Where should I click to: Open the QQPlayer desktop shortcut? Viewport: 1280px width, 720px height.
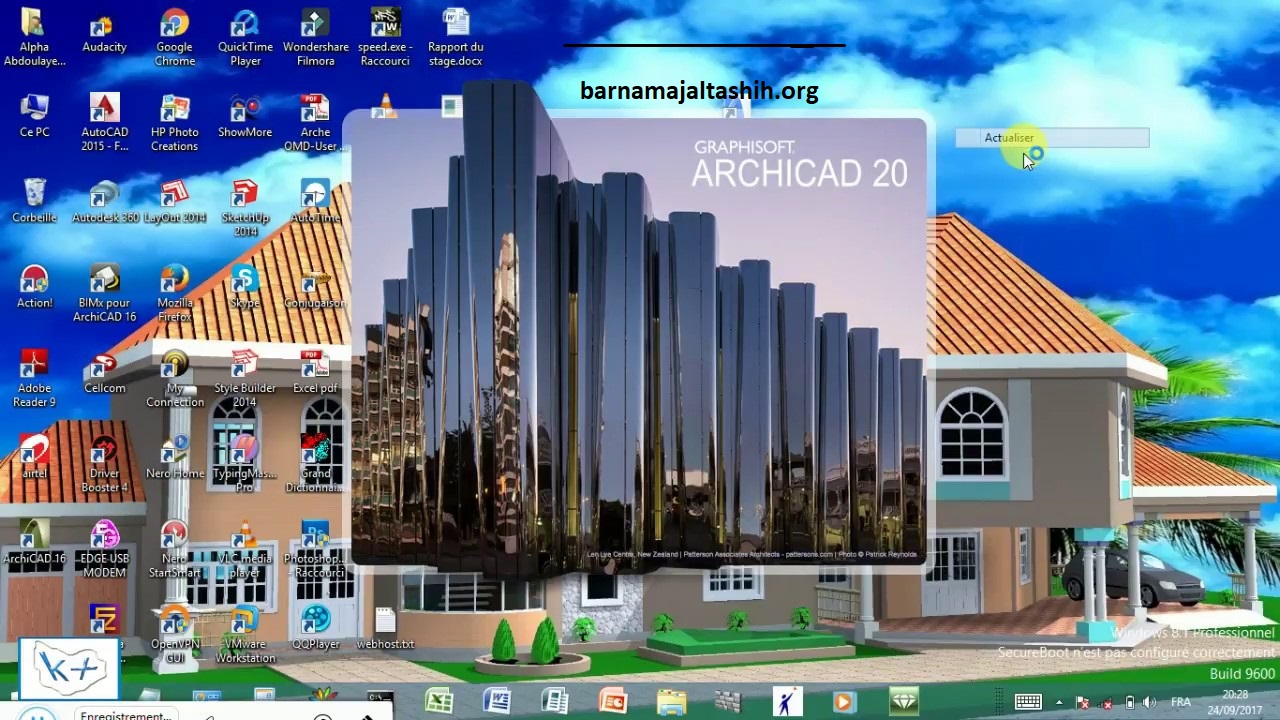pos(315,627)
